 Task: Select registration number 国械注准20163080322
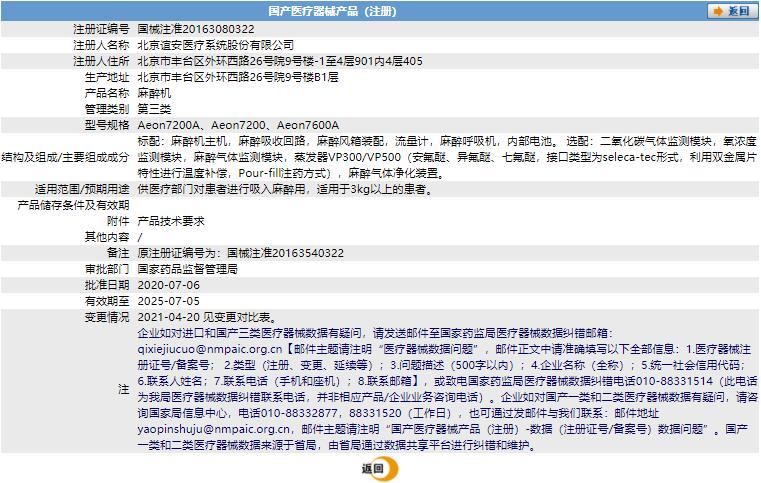tap(196, 29)
